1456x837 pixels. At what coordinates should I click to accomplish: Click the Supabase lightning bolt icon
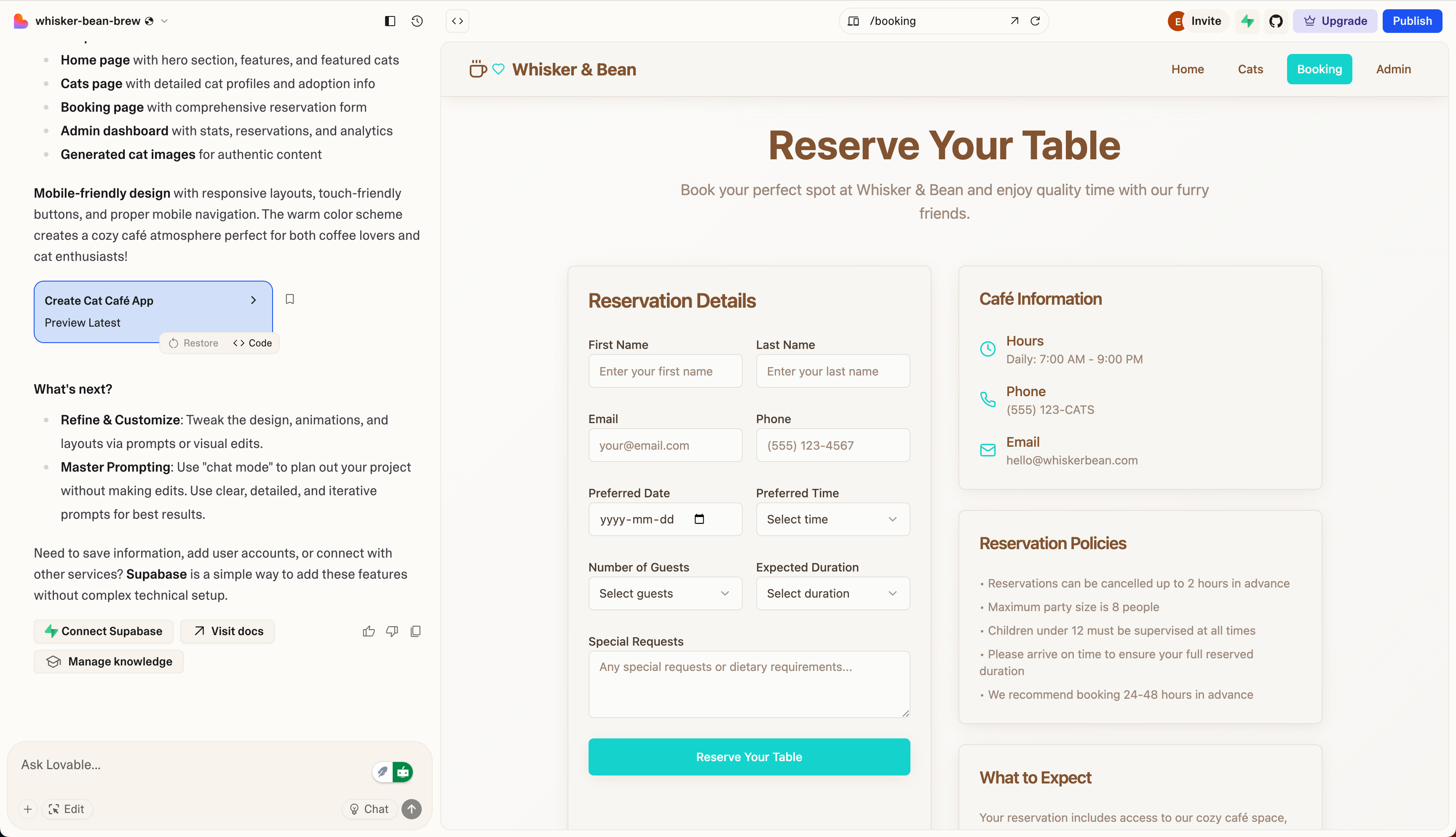click(x=1247, y=21)
